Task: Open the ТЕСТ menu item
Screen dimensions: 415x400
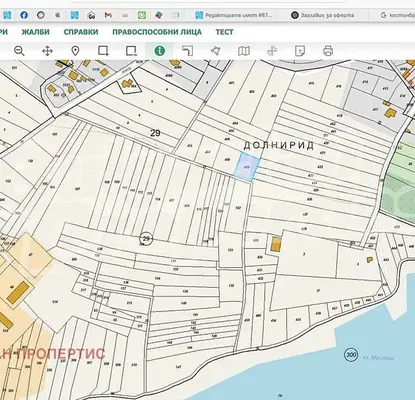Action: click(x=224, y=32)
